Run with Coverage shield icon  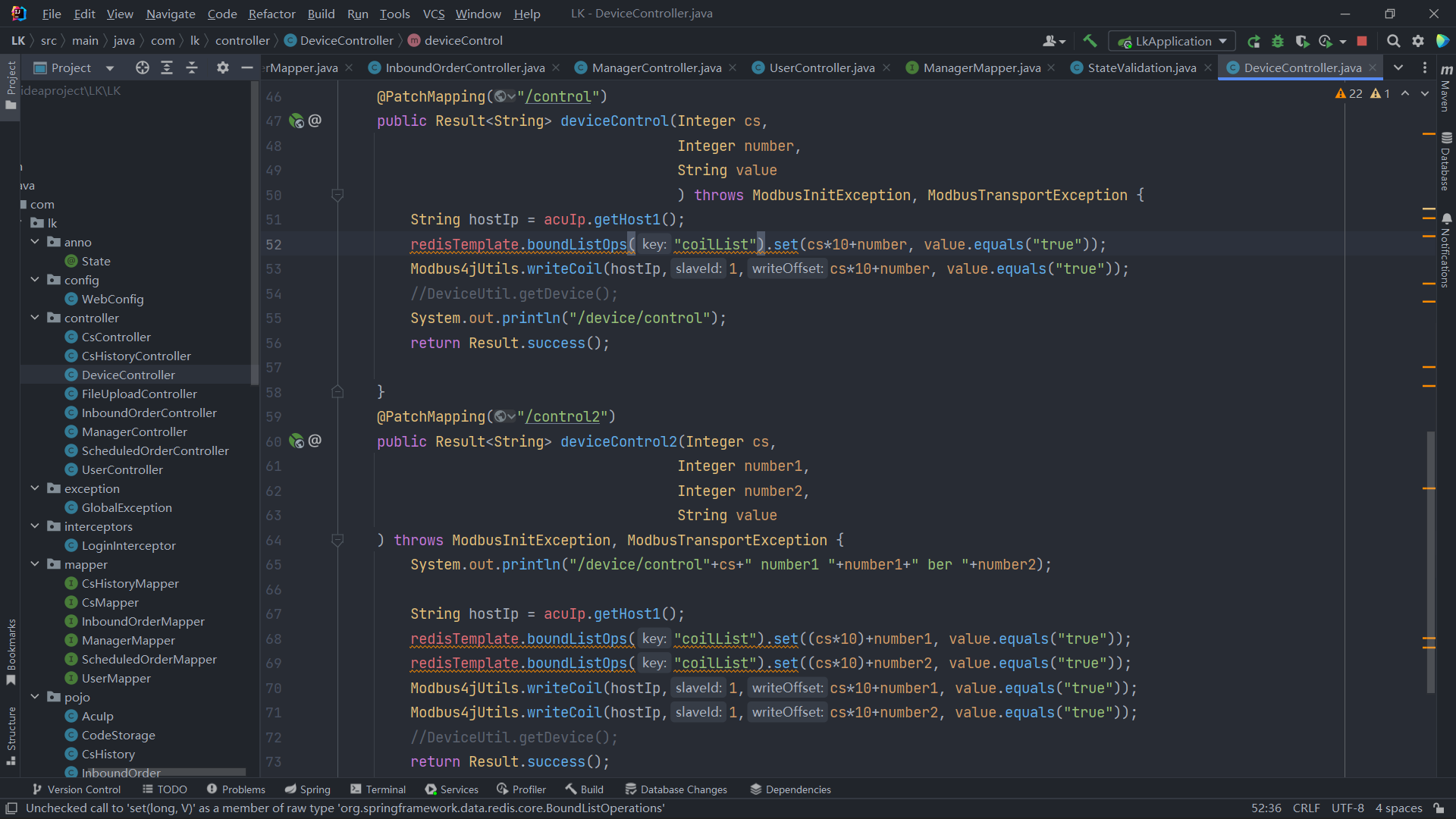point(1302,41)
